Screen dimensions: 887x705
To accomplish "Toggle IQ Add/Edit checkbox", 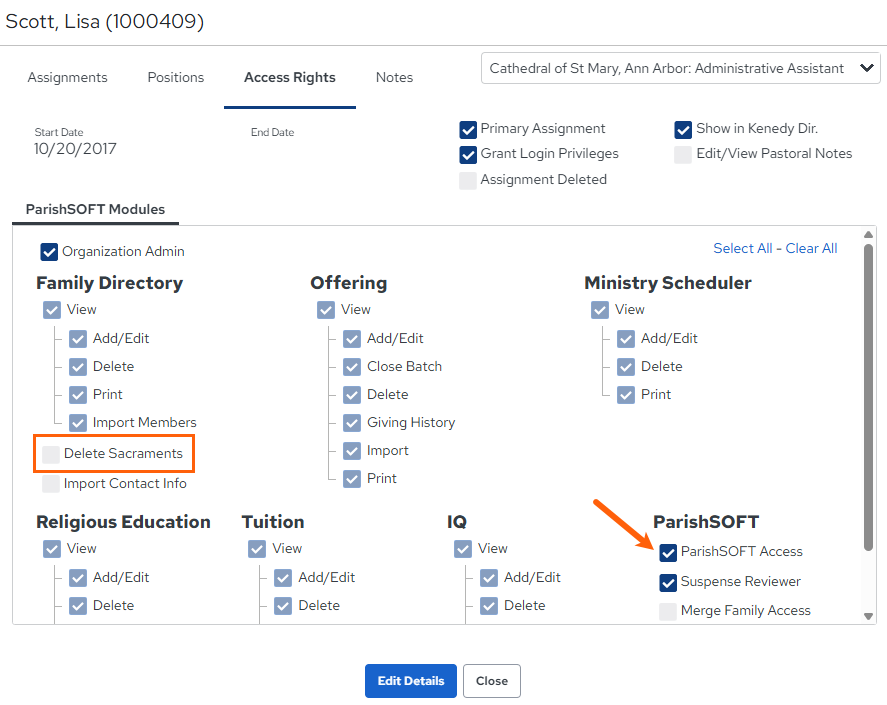I will coord(489,578).
